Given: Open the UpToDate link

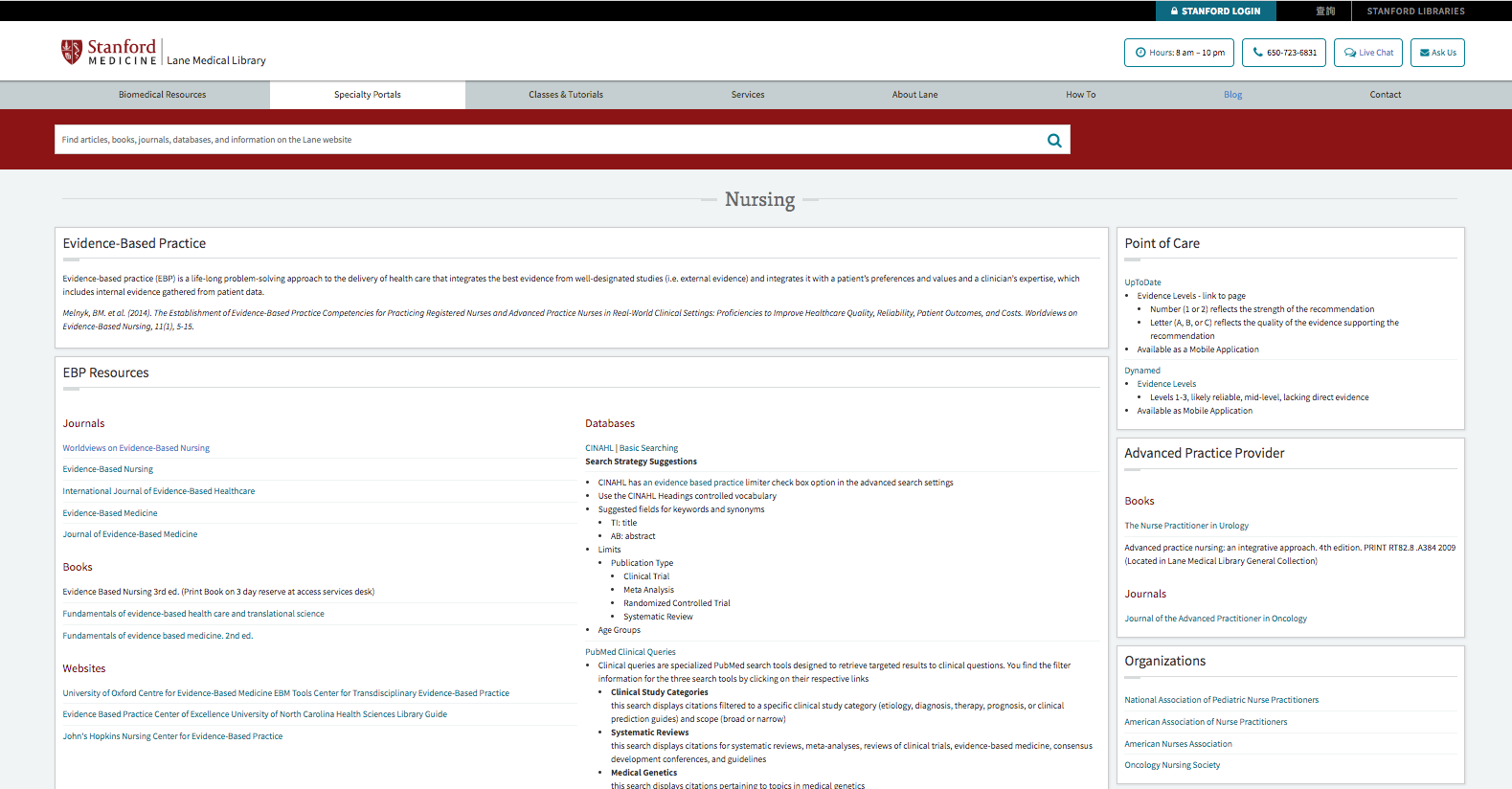Looking at the screenshot, I should pos(1142,282).
